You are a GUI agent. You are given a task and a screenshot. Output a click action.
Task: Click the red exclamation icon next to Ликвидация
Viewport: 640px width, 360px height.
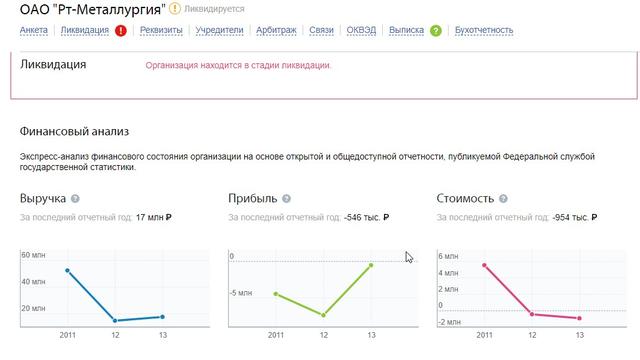[x=121, y=31]
